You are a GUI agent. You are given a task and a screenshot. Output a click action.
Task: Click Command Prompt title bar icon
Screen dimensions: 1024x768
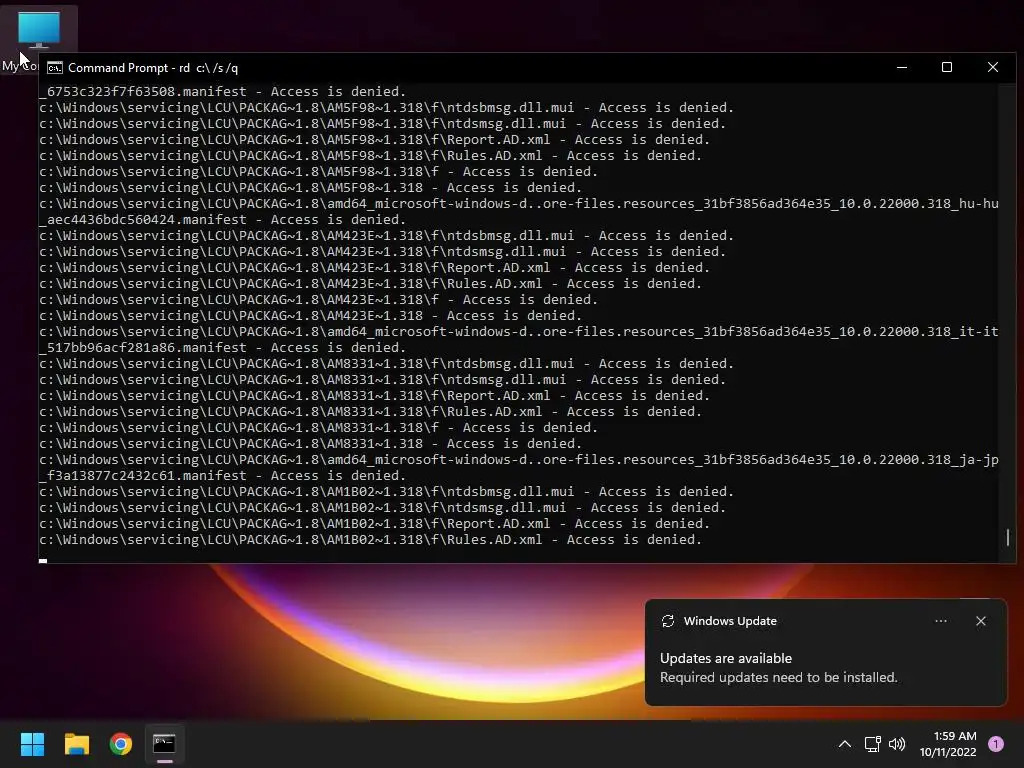[x=55, y=68]
